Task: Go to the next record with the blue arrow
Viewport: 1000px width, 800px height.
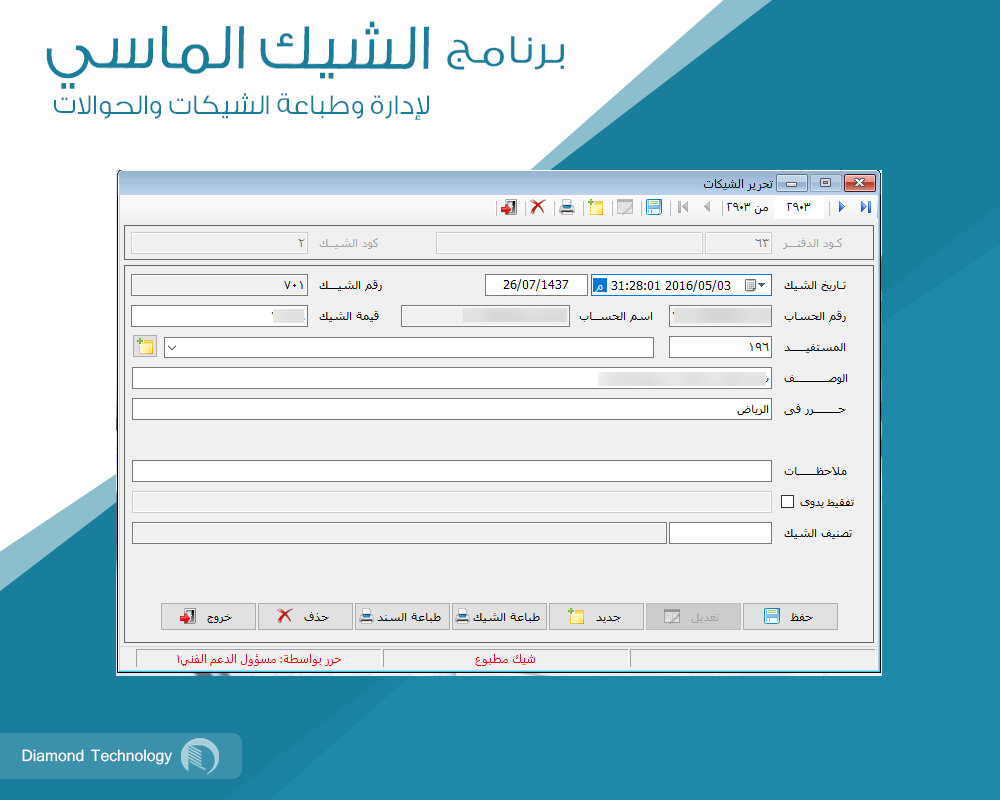Action: pyautogui.click(x=841, y=207)
